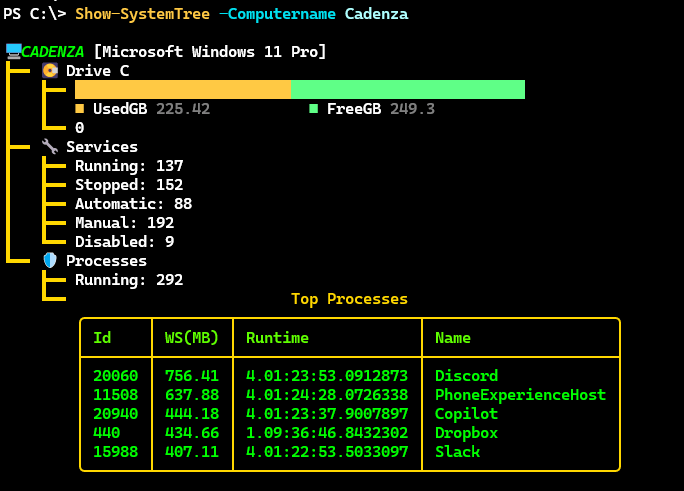Click the FreeGB label
This screenshot has width=684, height=491.
click(x=354, y=109)
